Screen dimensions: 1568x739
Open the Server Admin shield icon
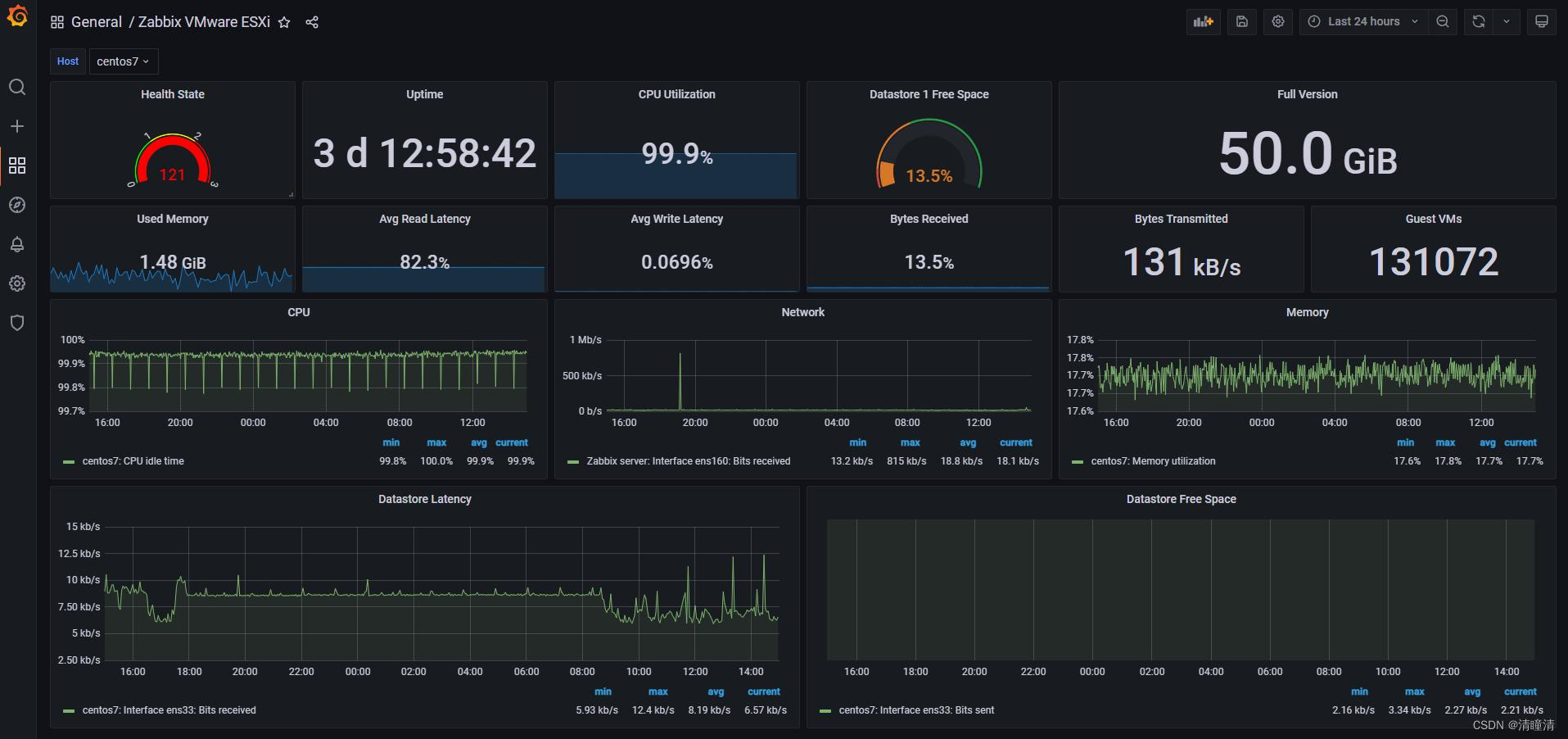[17, 323]
